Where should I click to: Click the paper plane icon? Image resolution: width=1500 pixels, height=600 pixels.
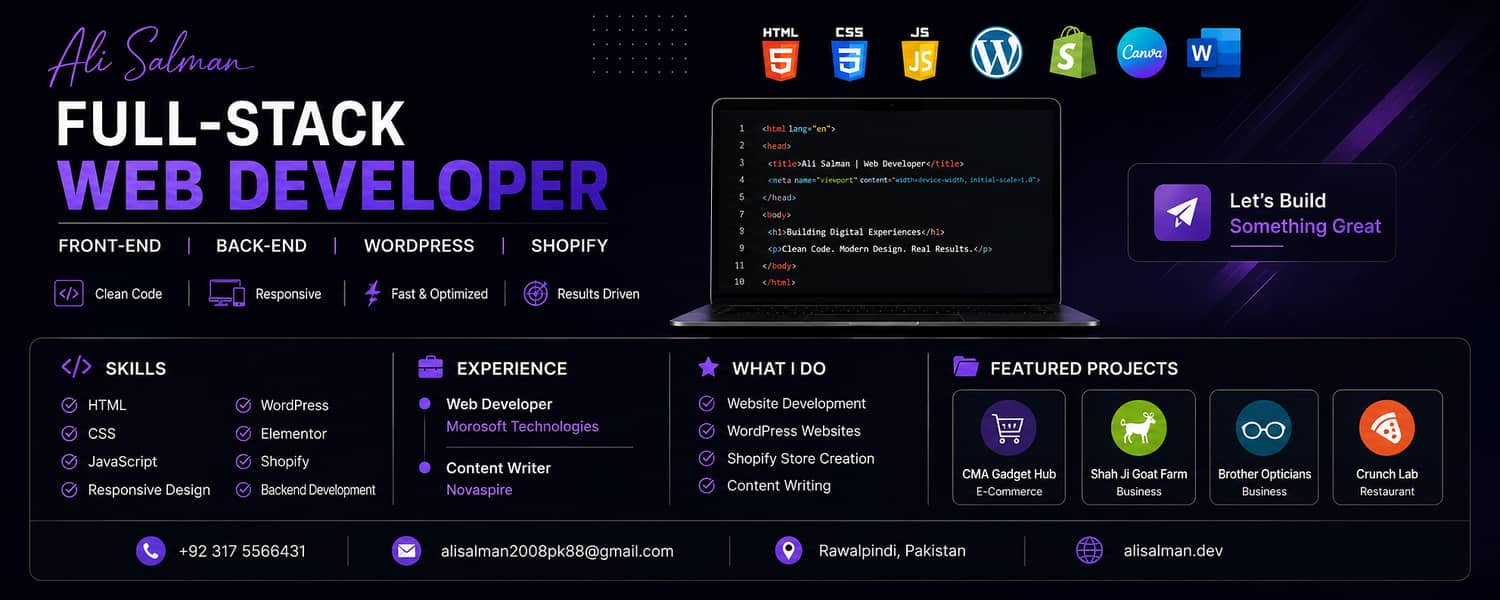1182,212
